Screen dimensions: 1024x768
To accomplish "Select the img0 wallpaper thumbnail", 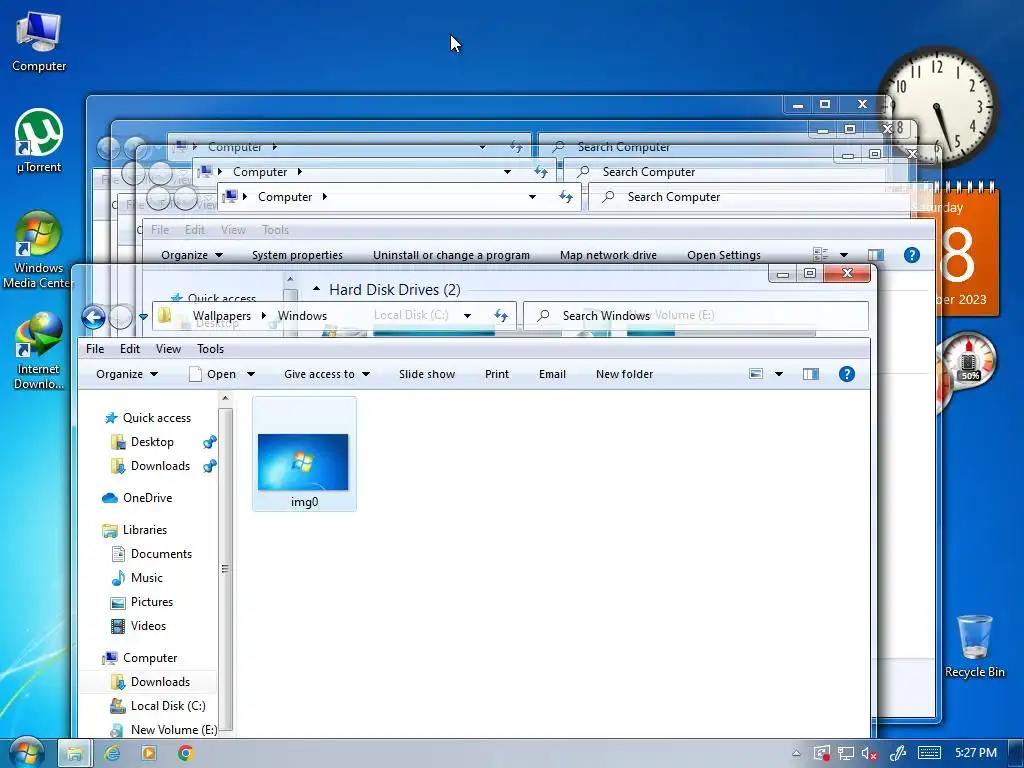I will point(304,454).
